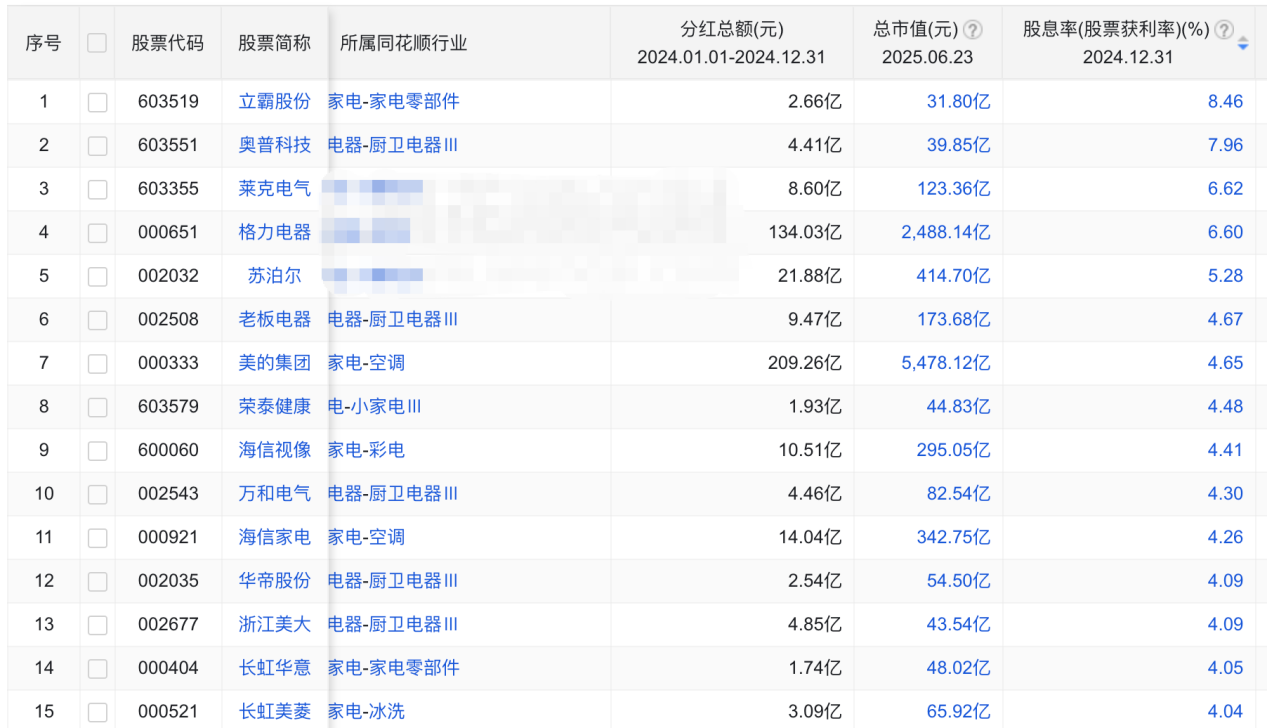
Task: Click dividend total 209.26亿
Action: point(805,362)
